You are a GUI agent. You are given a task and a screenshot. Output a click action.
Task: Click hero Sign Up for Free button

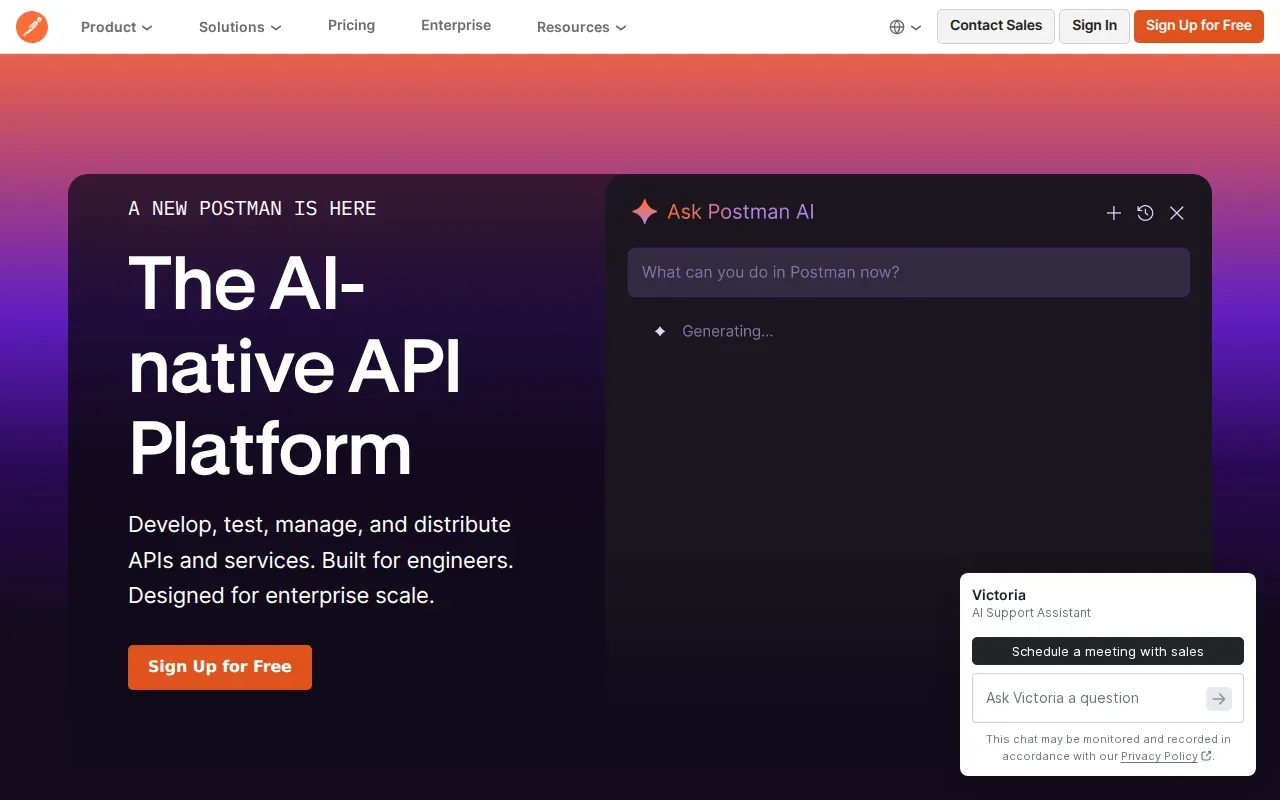tap(220, 667)
